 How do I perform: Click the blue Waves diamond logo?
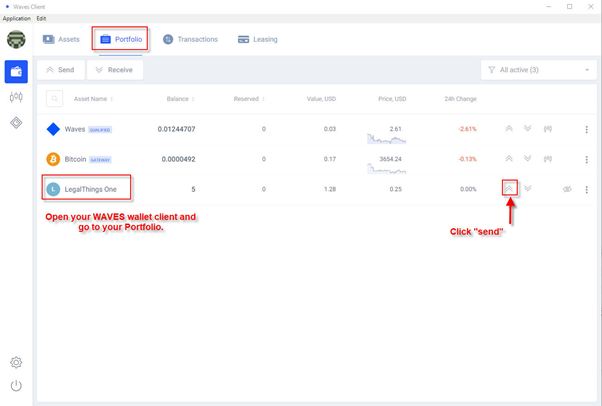[x=53, y=129]
